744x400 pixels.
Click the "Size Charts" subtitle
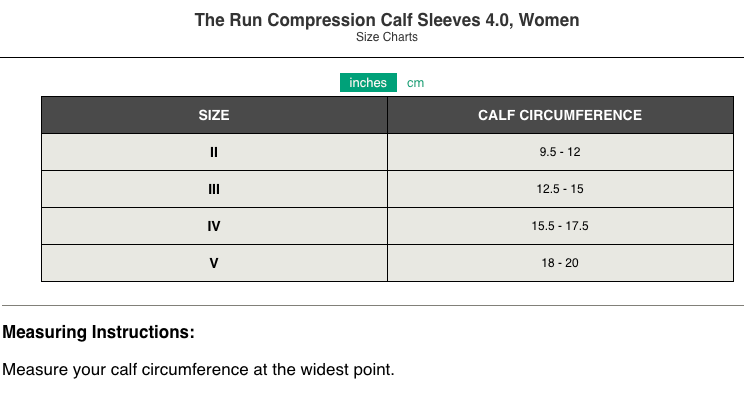point(386,38)
